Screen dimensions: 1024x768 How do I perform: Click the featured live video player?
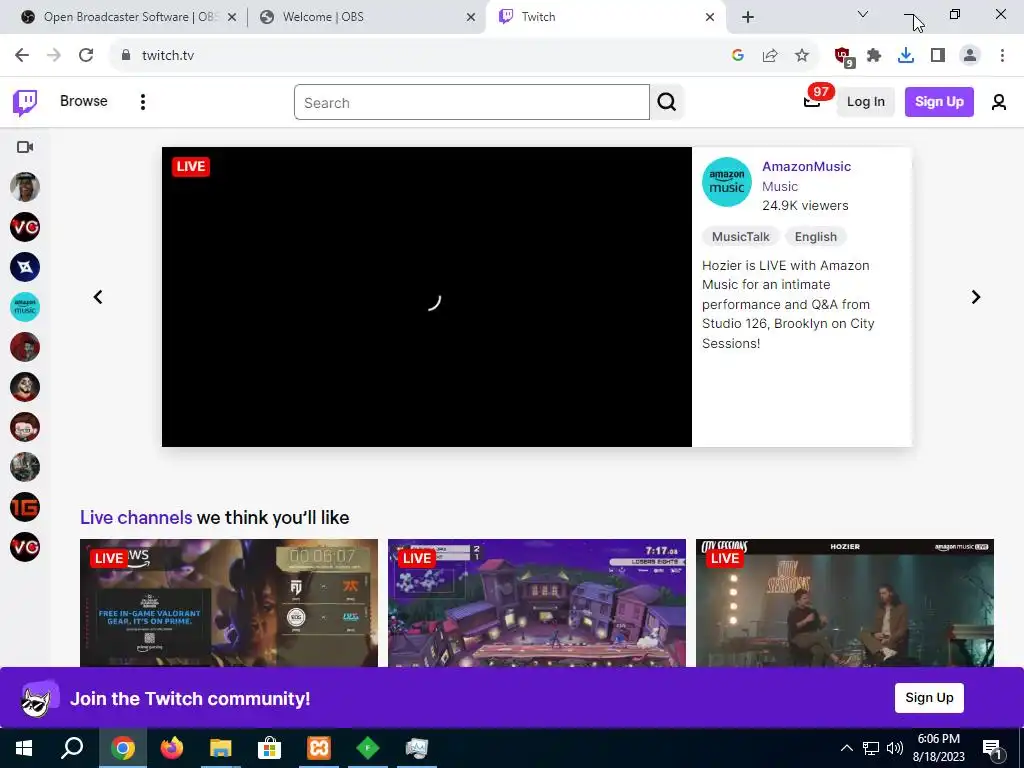(426, 297)
